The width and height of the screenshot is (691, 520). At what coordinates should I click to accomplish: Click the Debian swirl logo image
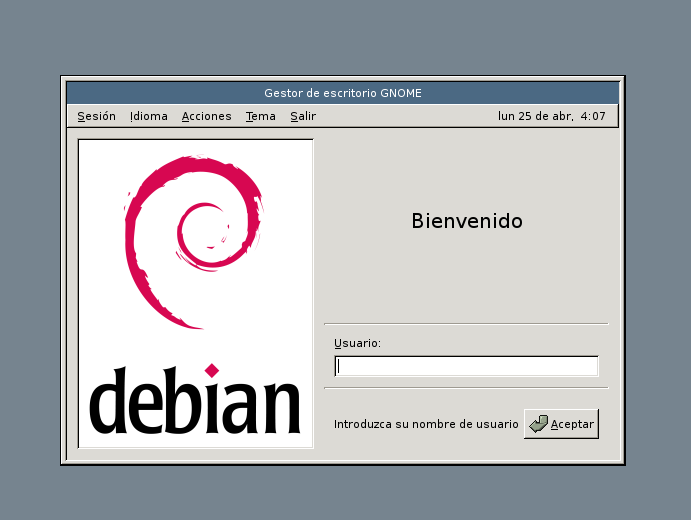coord(196,294)
